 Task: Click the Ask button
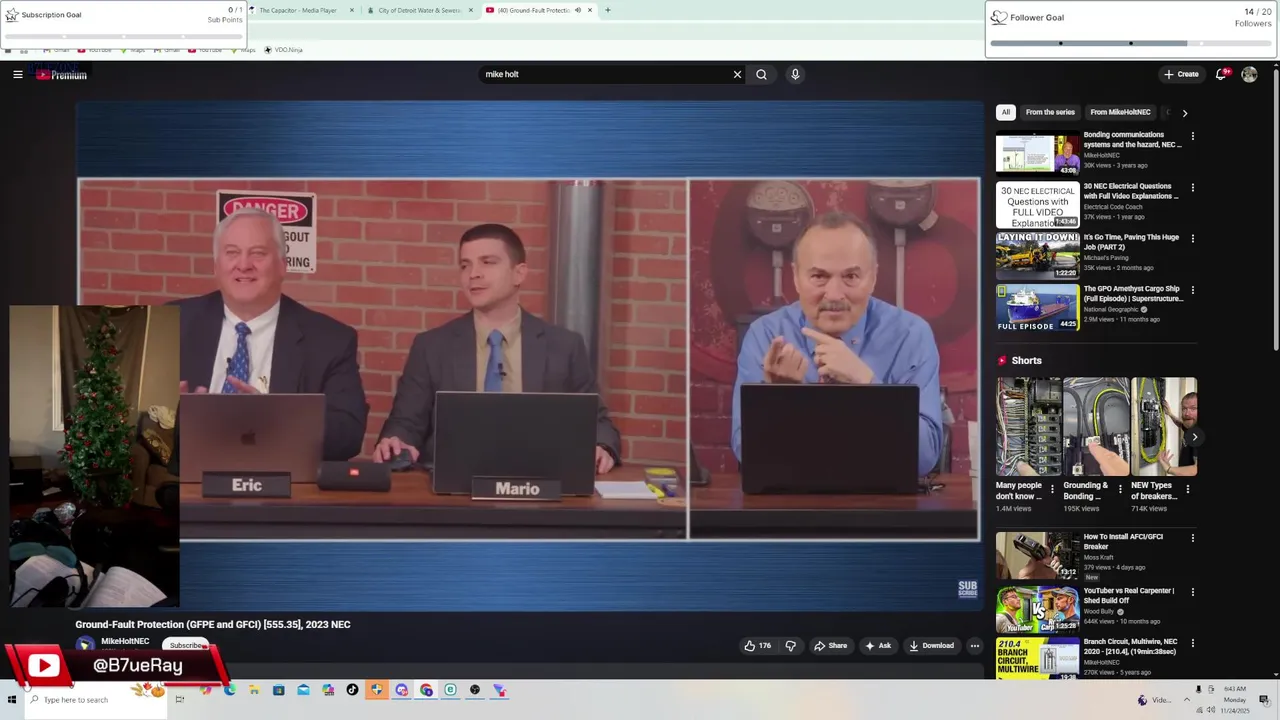pos(878,646)
